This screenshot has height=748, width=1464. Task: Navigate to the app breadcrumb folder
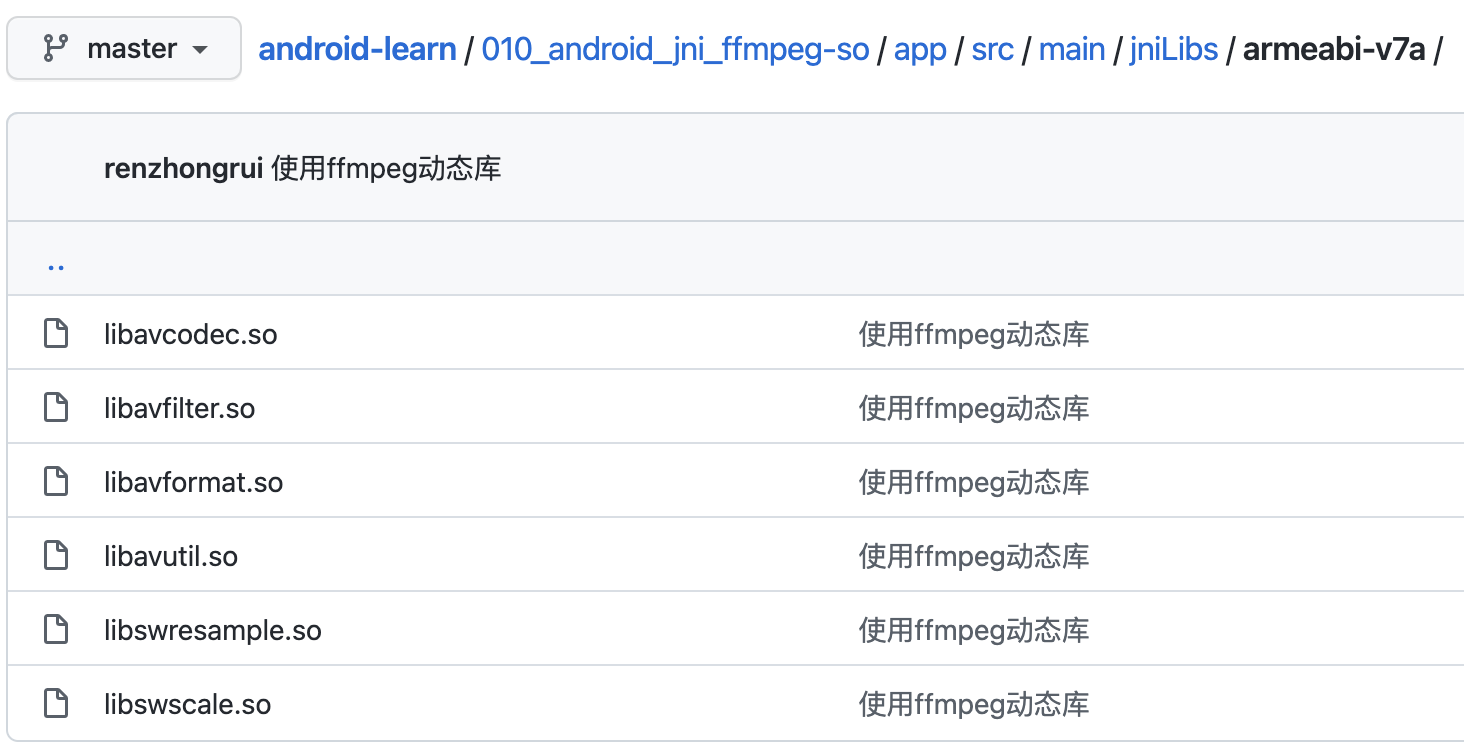(x=920, y=48)
